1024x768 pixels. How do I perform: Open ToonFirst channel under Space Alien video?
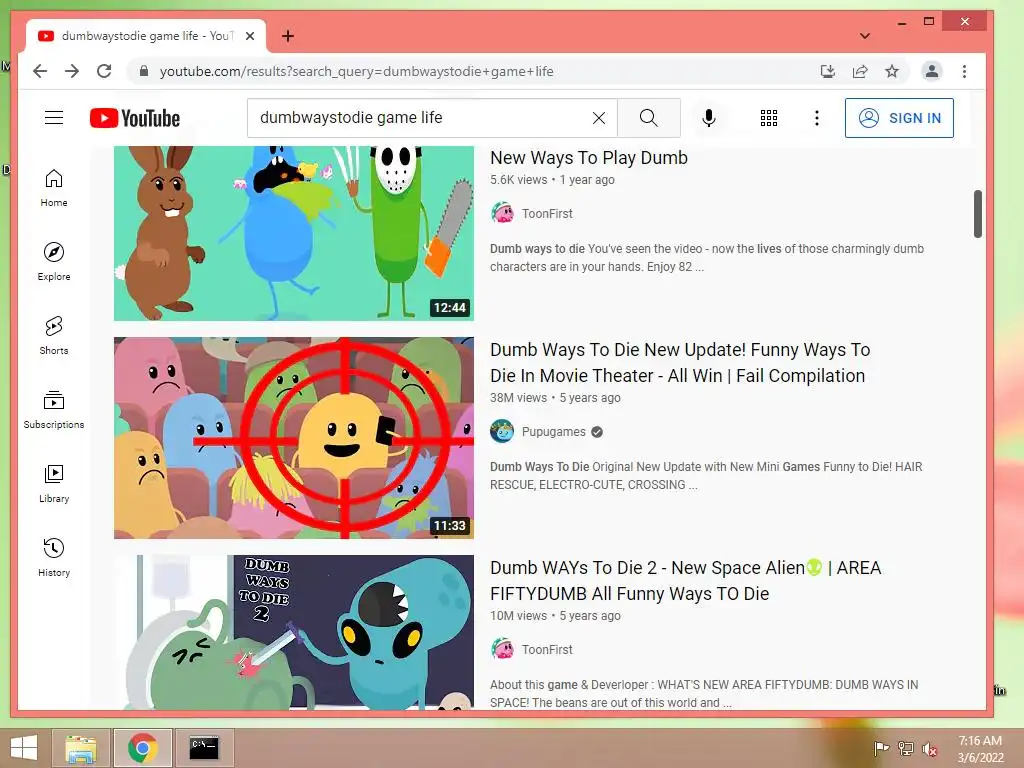click(x=547, y=650)
